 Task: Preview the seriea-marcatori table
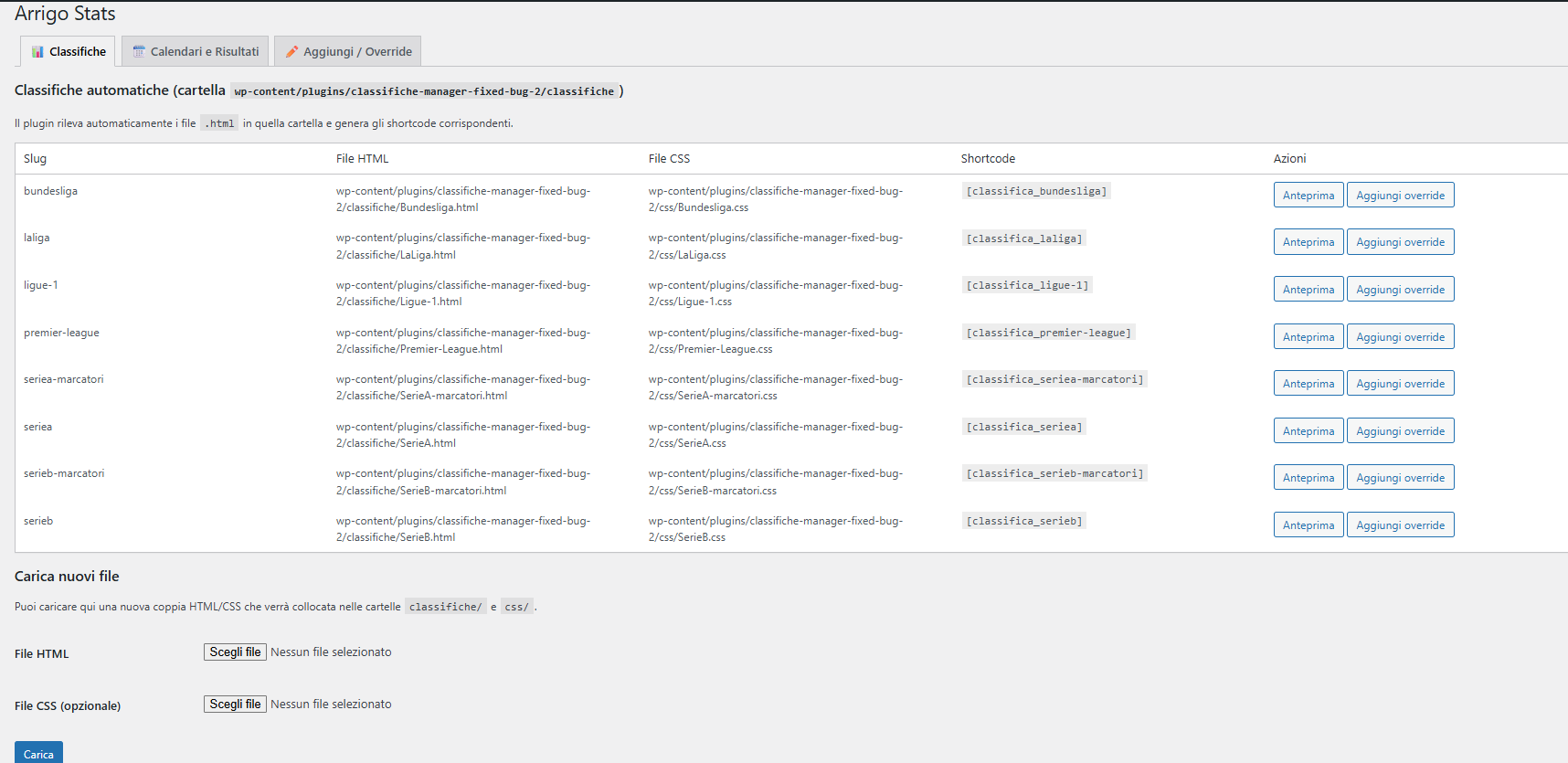(x=1308, y=384)
